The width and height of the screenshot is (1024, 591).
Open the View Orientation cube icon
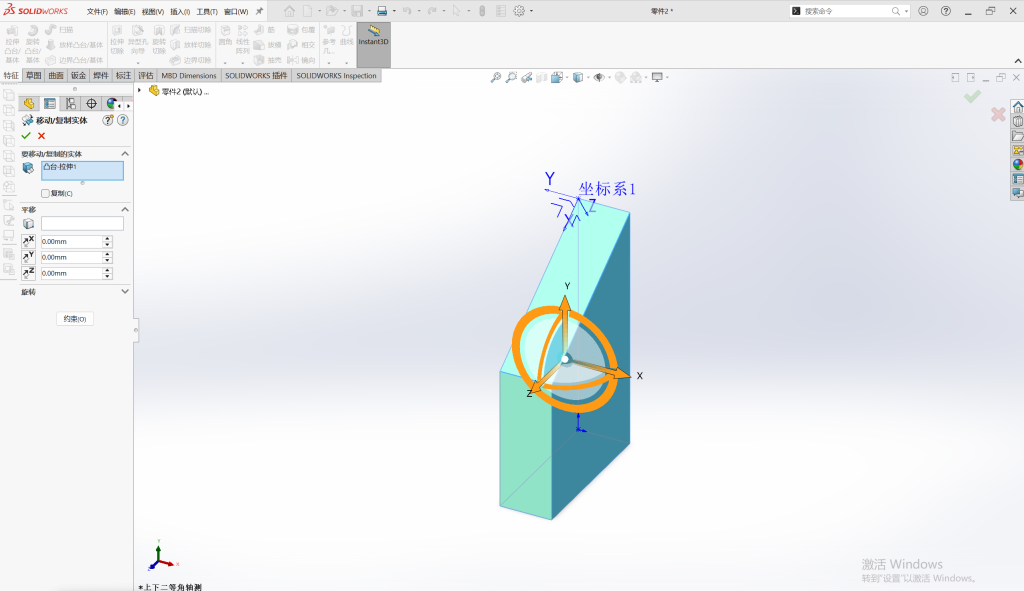tap(556, 77)
